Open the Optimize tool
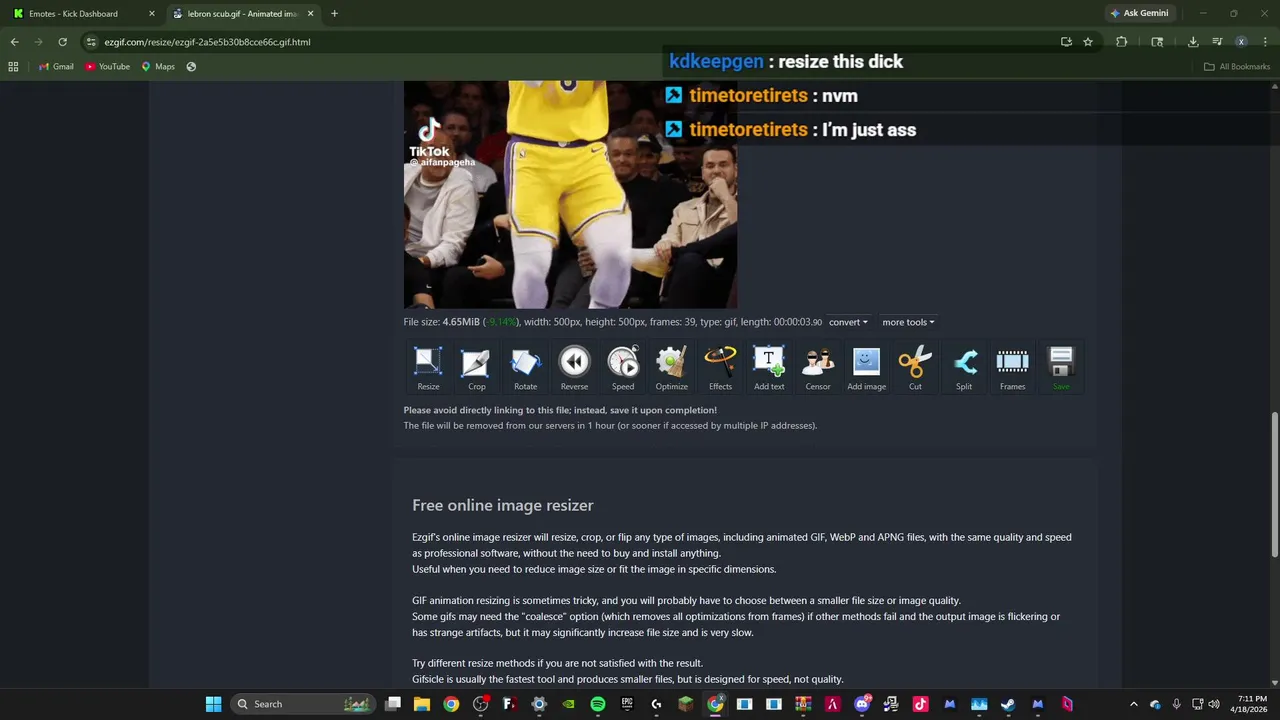1280x720 pixels. tap(671, 368)
